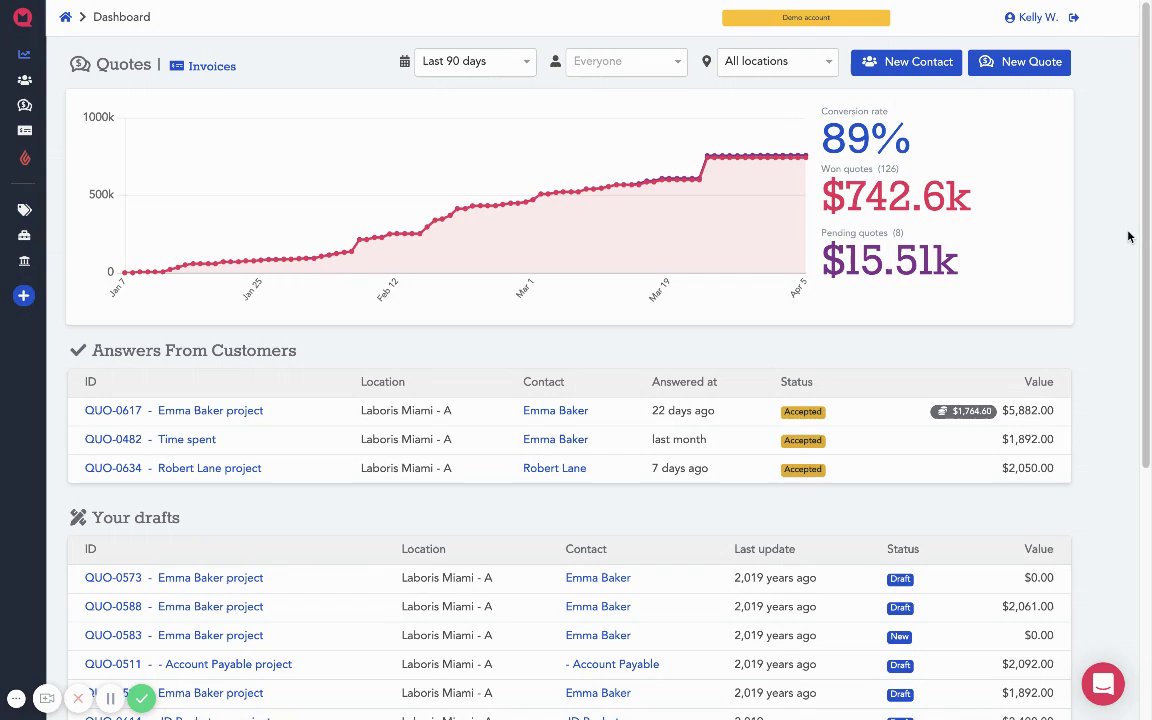Image resolution: width=1152 pixels, height=720 pixels.
Task: Click the blue plus button in sidebar
Action: pos(24,296)
